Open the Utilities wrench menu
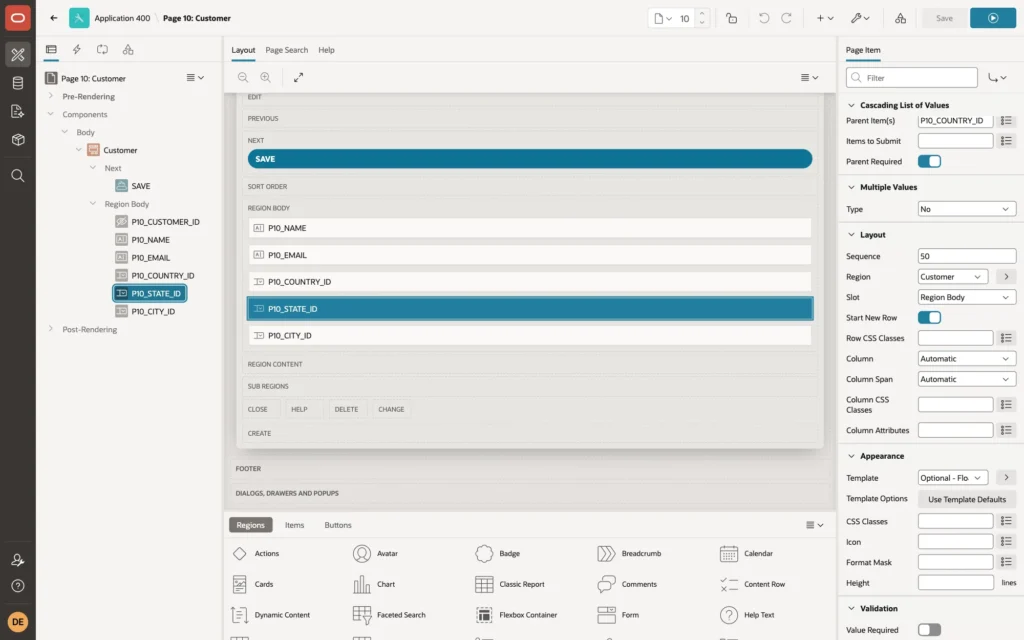This screenshot has width=1024, height=640. [860, 18]
